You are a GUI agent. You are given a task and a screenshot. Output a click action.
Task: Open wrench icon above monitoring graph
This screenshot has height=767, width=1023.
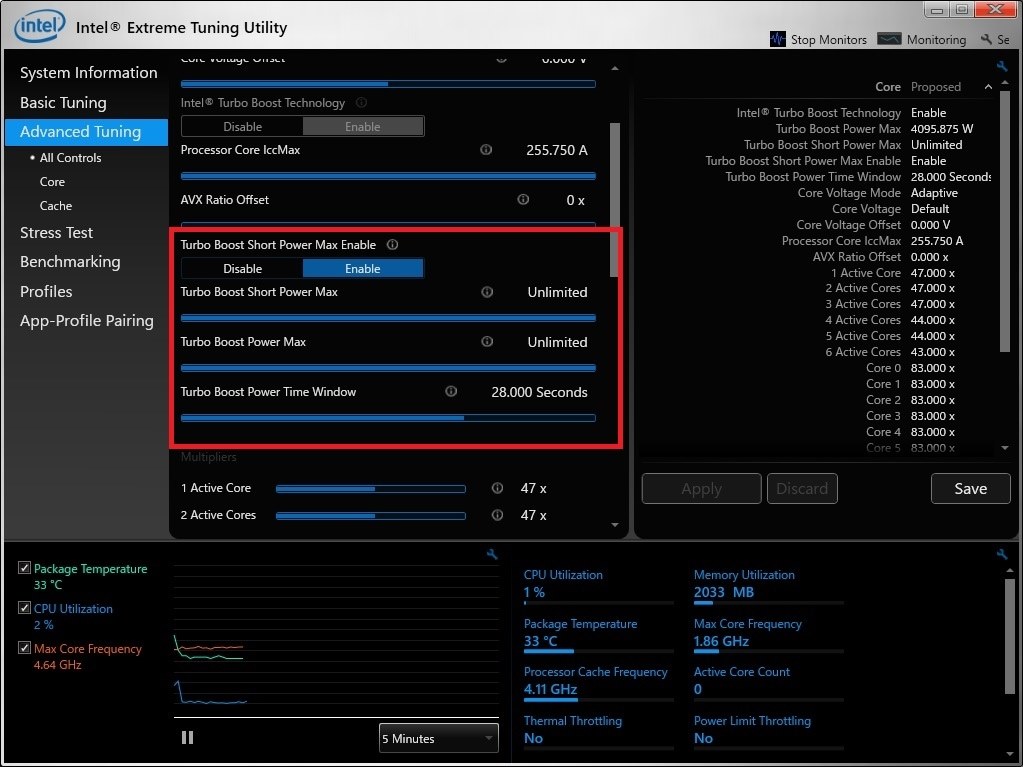tap(492, 554)
